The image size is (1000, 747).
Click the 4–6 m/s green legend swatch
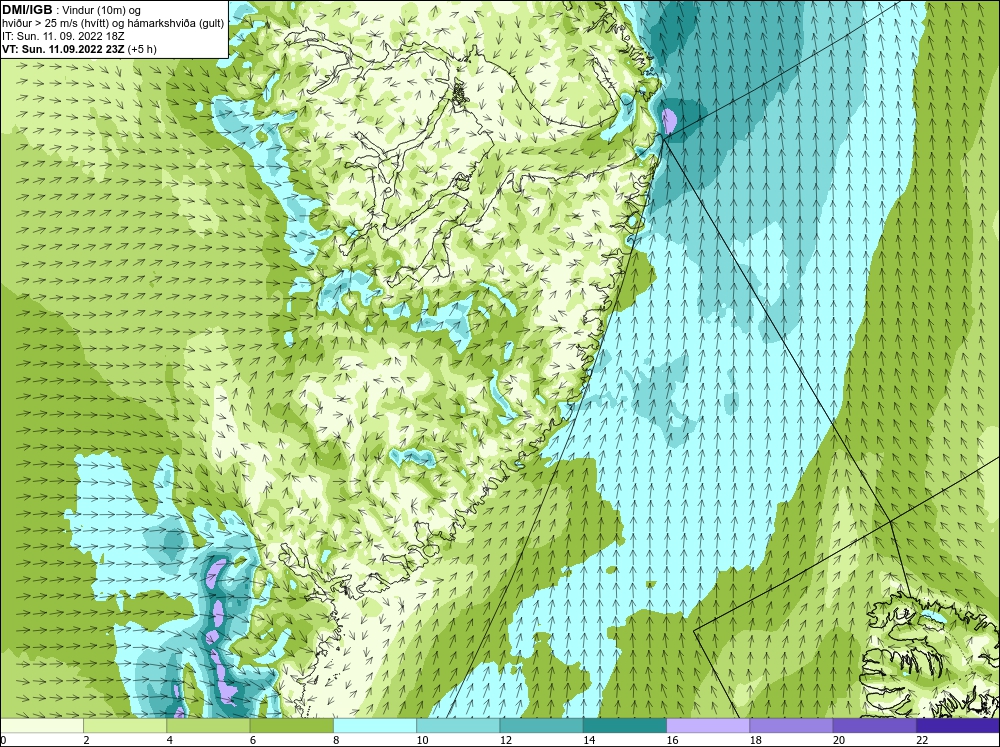click(208, 726)
